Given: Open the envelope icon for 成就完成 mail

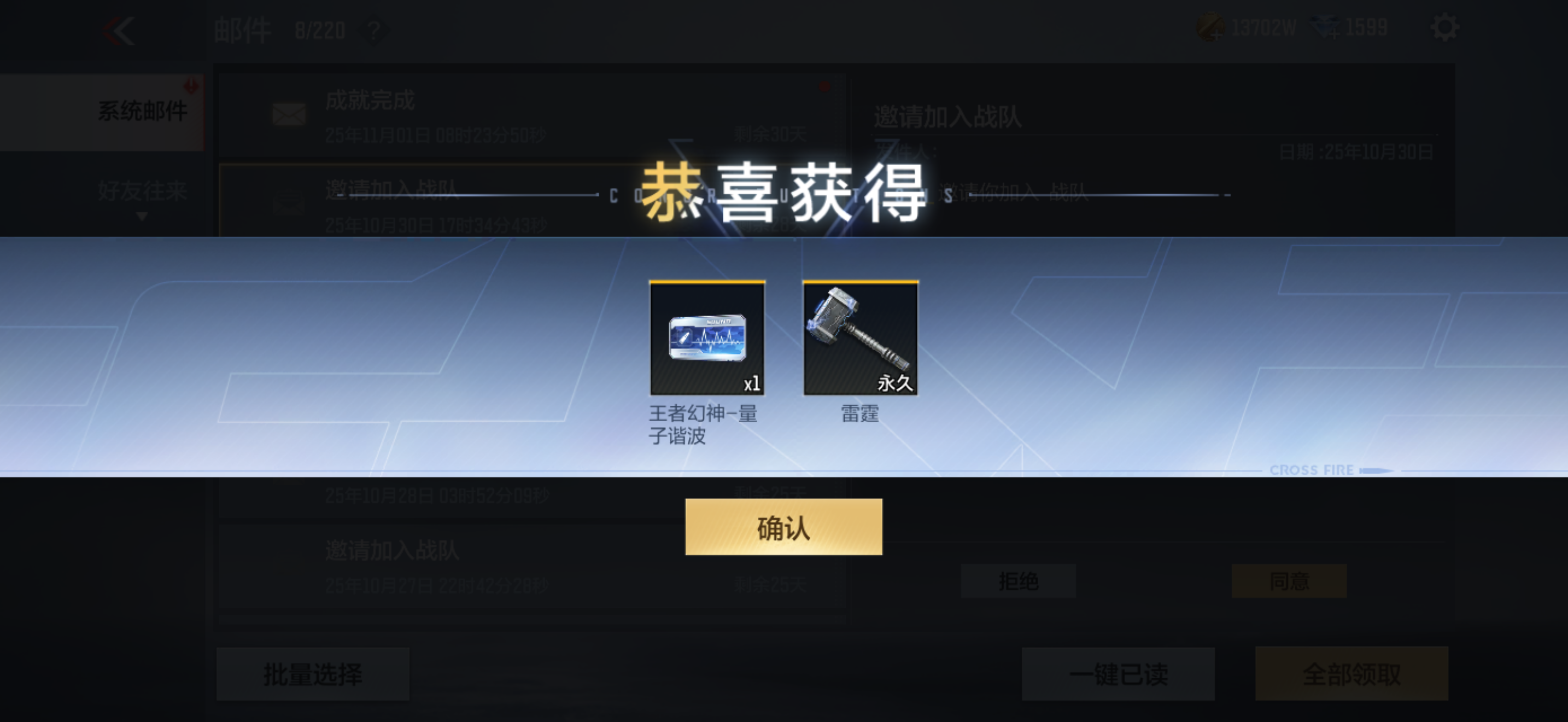Looking at the screenshot, I should (x=289, y=114).
